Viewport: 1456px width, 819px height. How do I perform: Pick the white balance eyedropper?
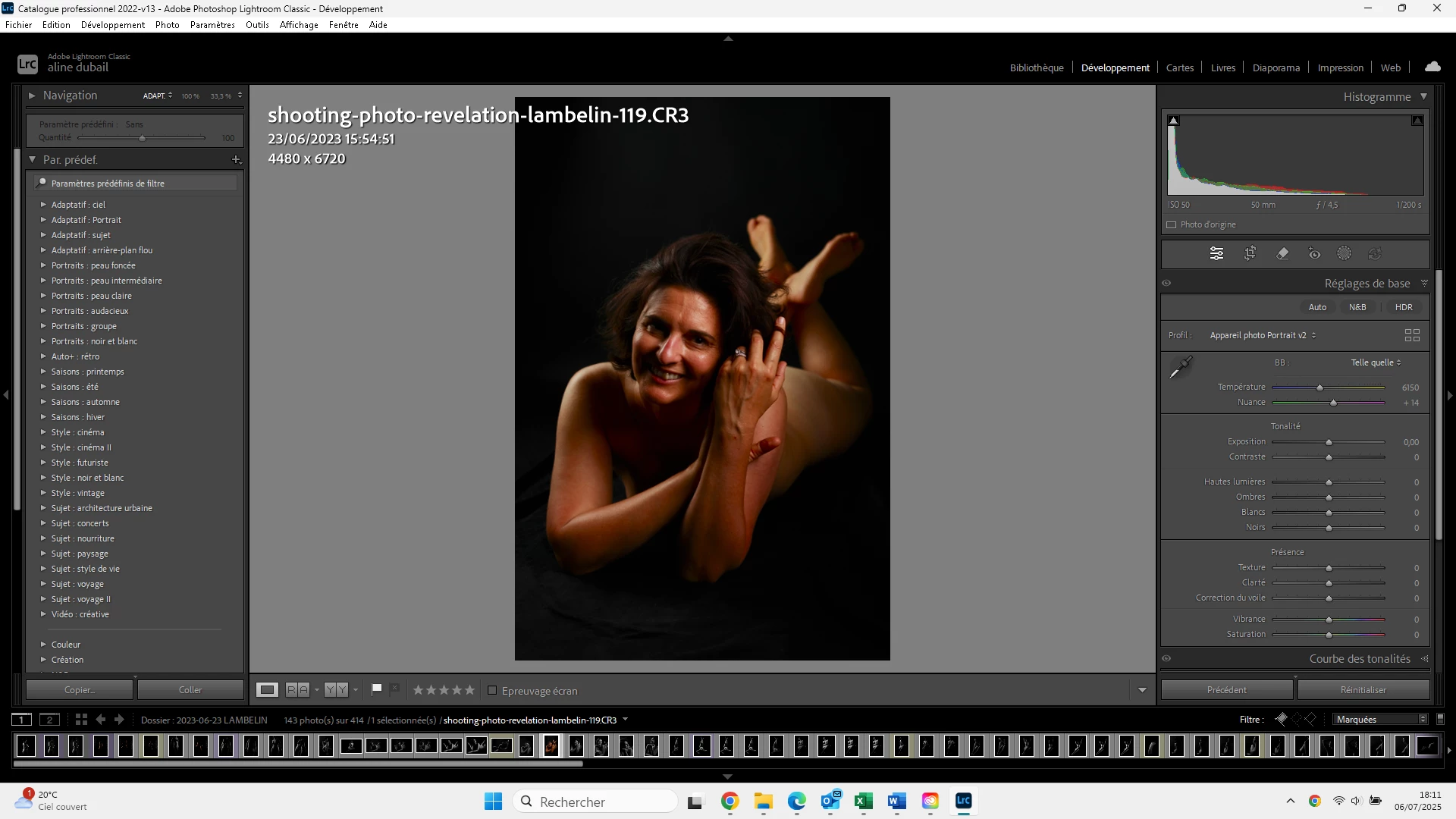click(1181, 368)
